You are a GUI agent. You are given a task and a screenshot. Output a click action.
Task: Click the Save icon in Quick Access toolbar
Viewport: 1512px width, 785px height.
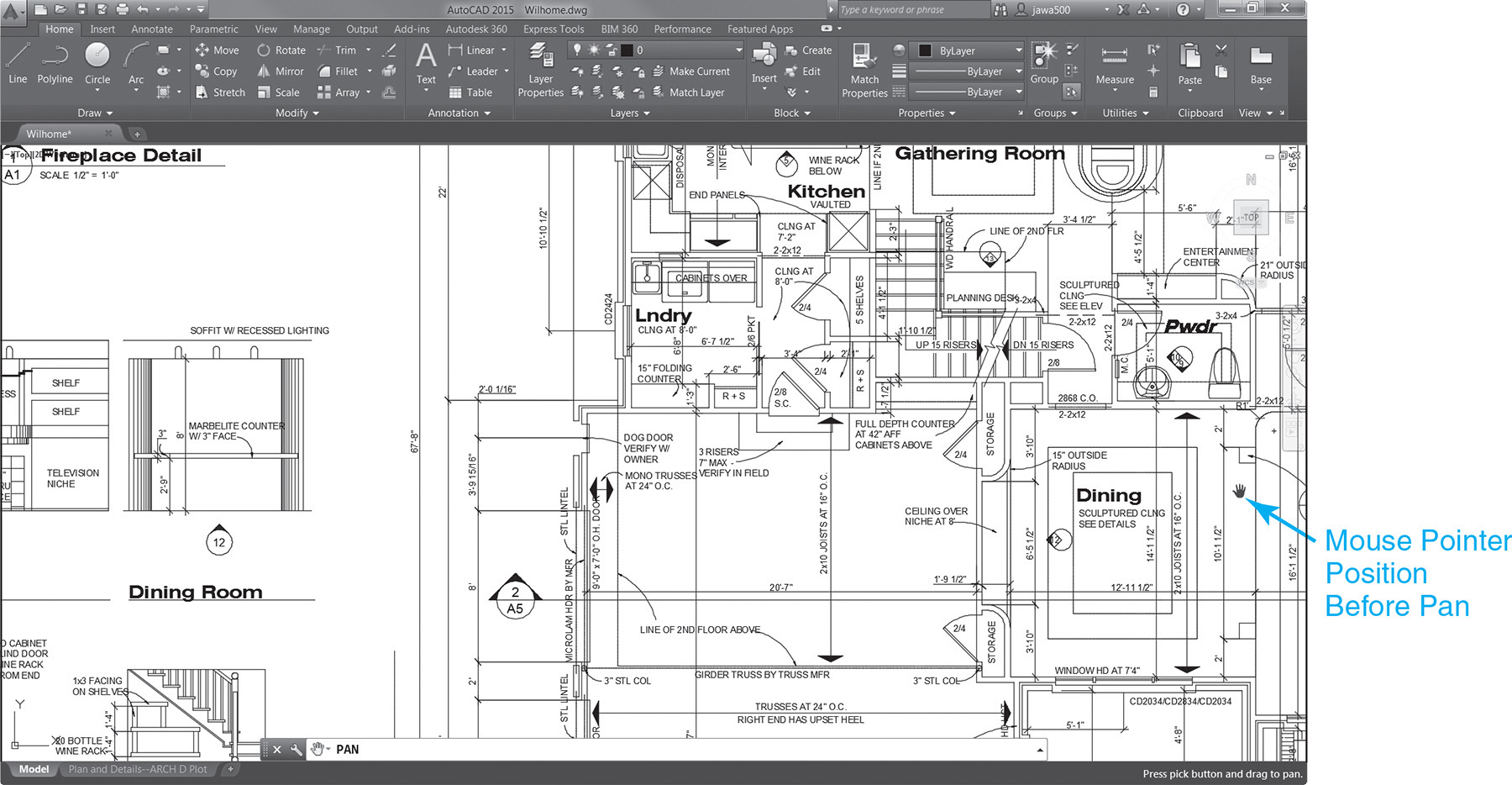pos(81,9)
